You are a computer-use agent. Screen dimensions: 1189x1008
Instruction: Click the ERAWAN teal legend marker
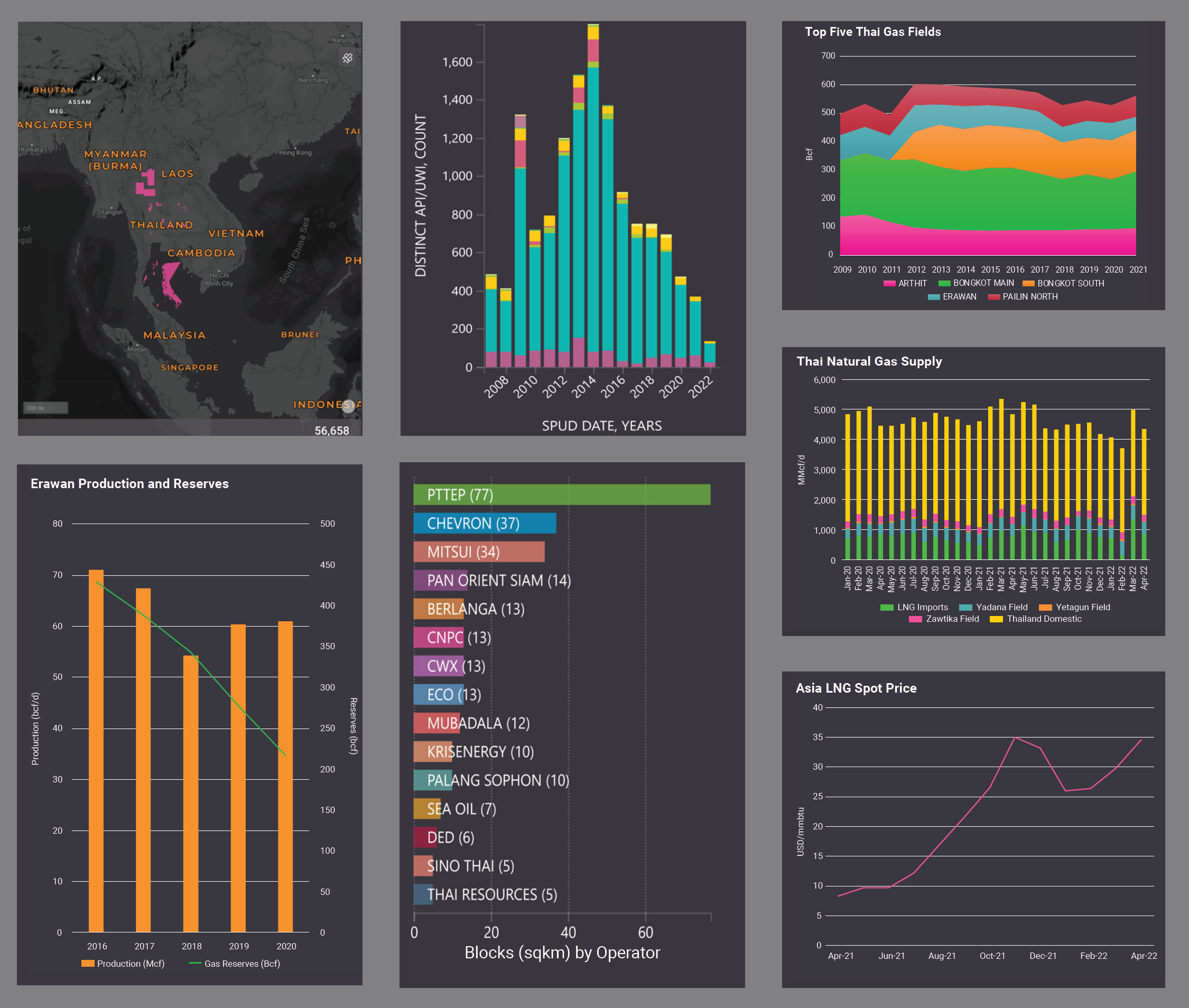tap(933, 297)
